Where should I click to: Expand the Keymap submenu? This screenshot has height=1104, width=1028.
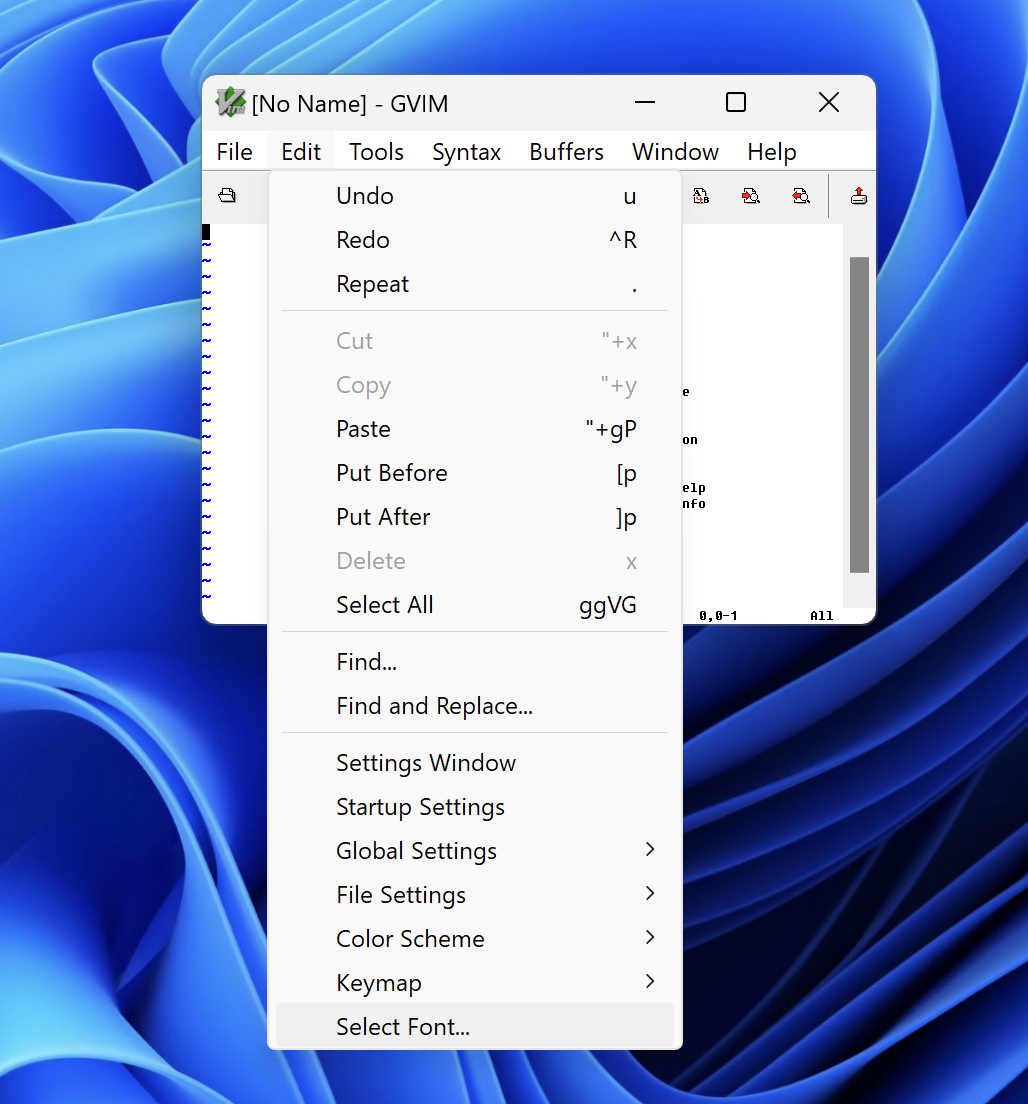(379, 983)
